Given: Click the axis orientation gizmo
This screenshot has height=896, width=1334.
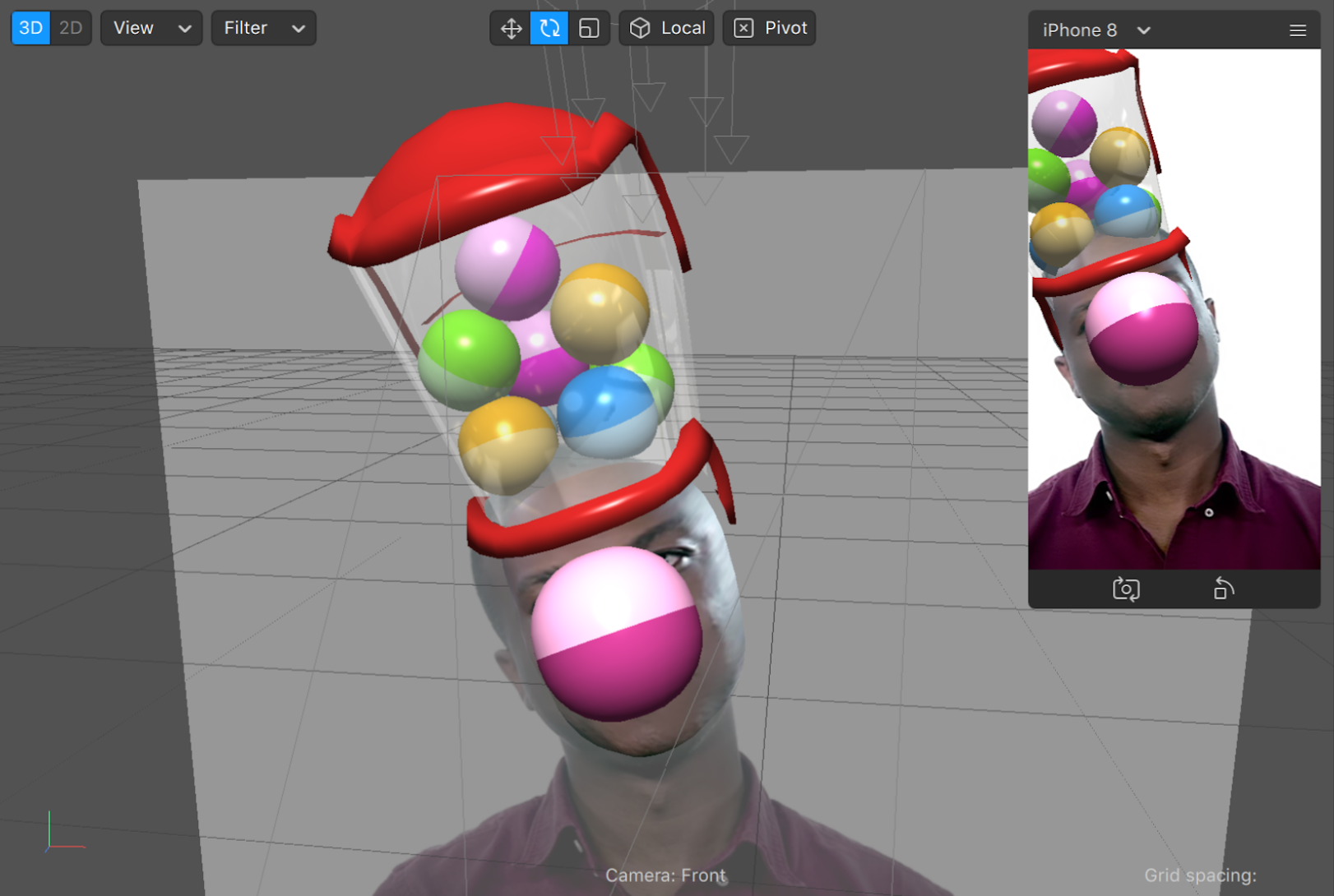Looking at the screenshot, I should (64, 830).
